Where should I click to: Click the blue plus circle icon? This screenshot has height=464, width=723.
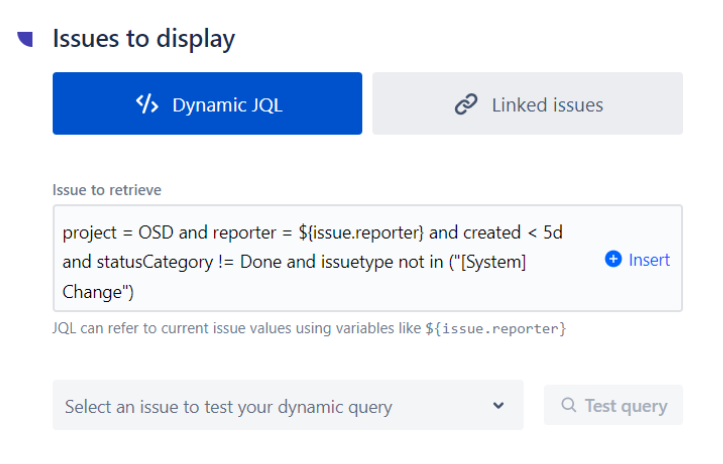614,260
